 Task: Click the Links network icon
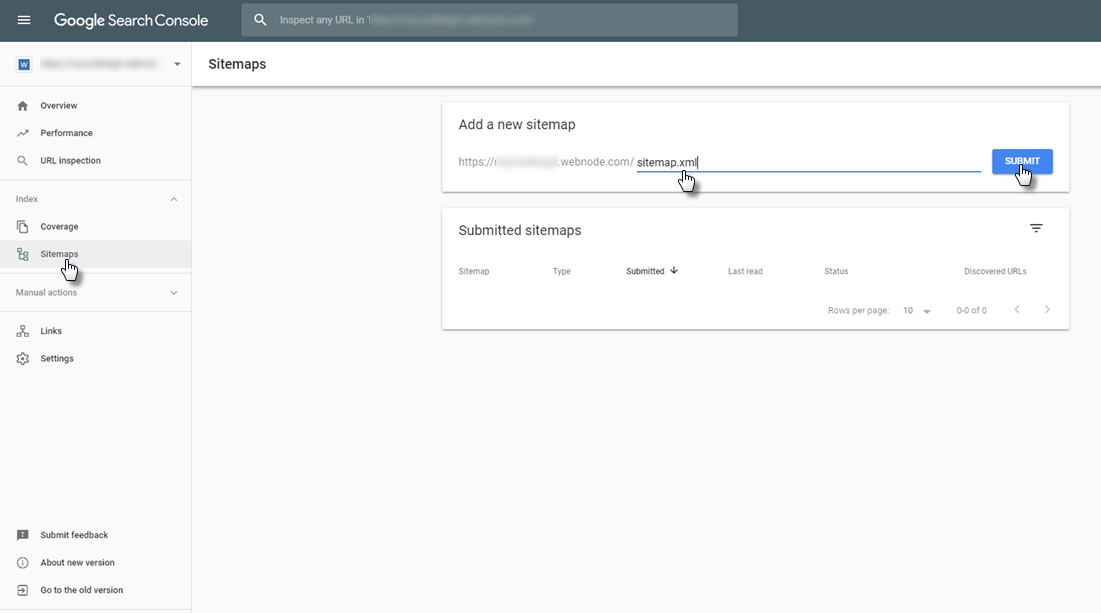click(x=23, y=331)
